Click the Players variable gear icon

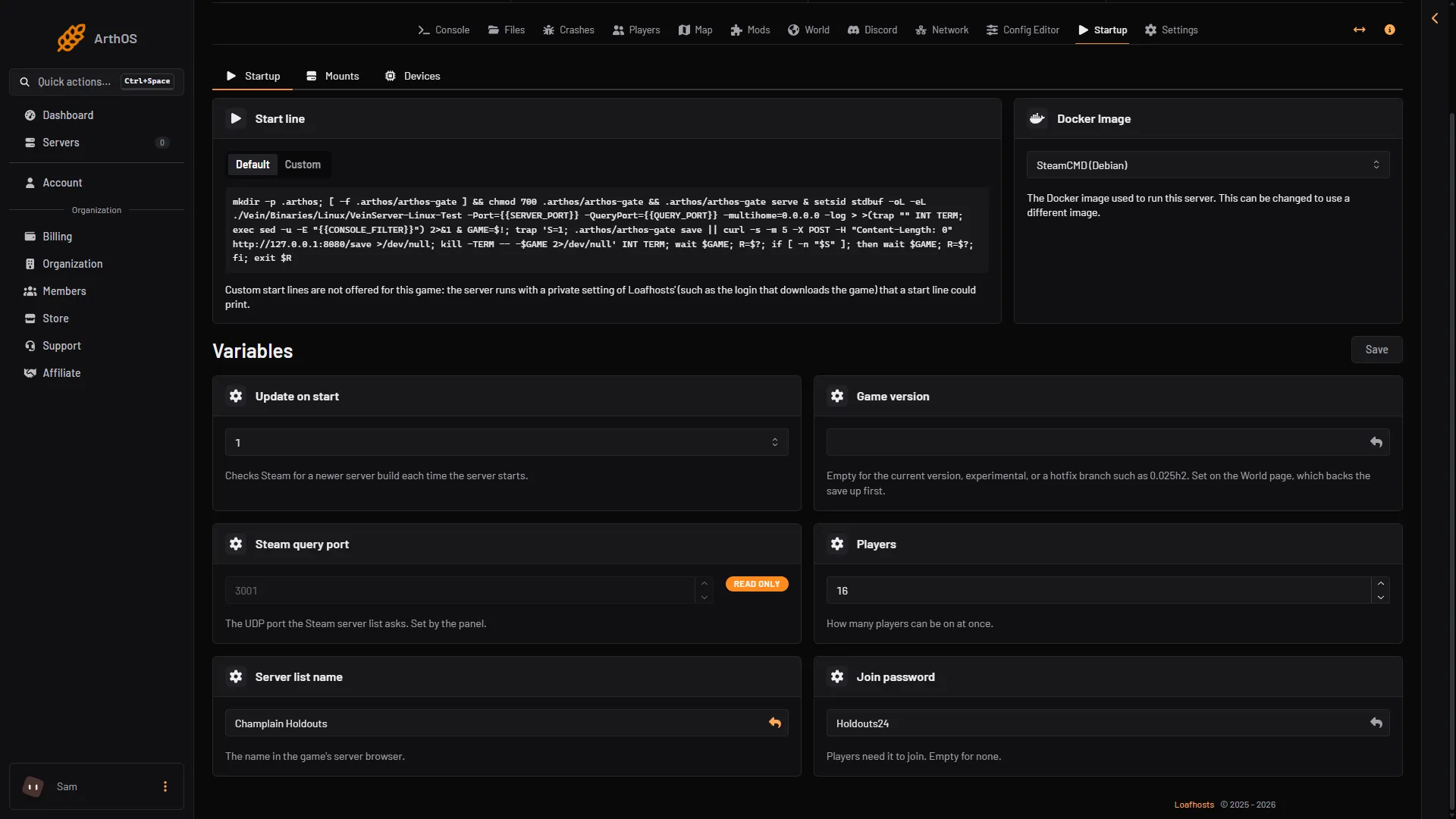(837, 544)
